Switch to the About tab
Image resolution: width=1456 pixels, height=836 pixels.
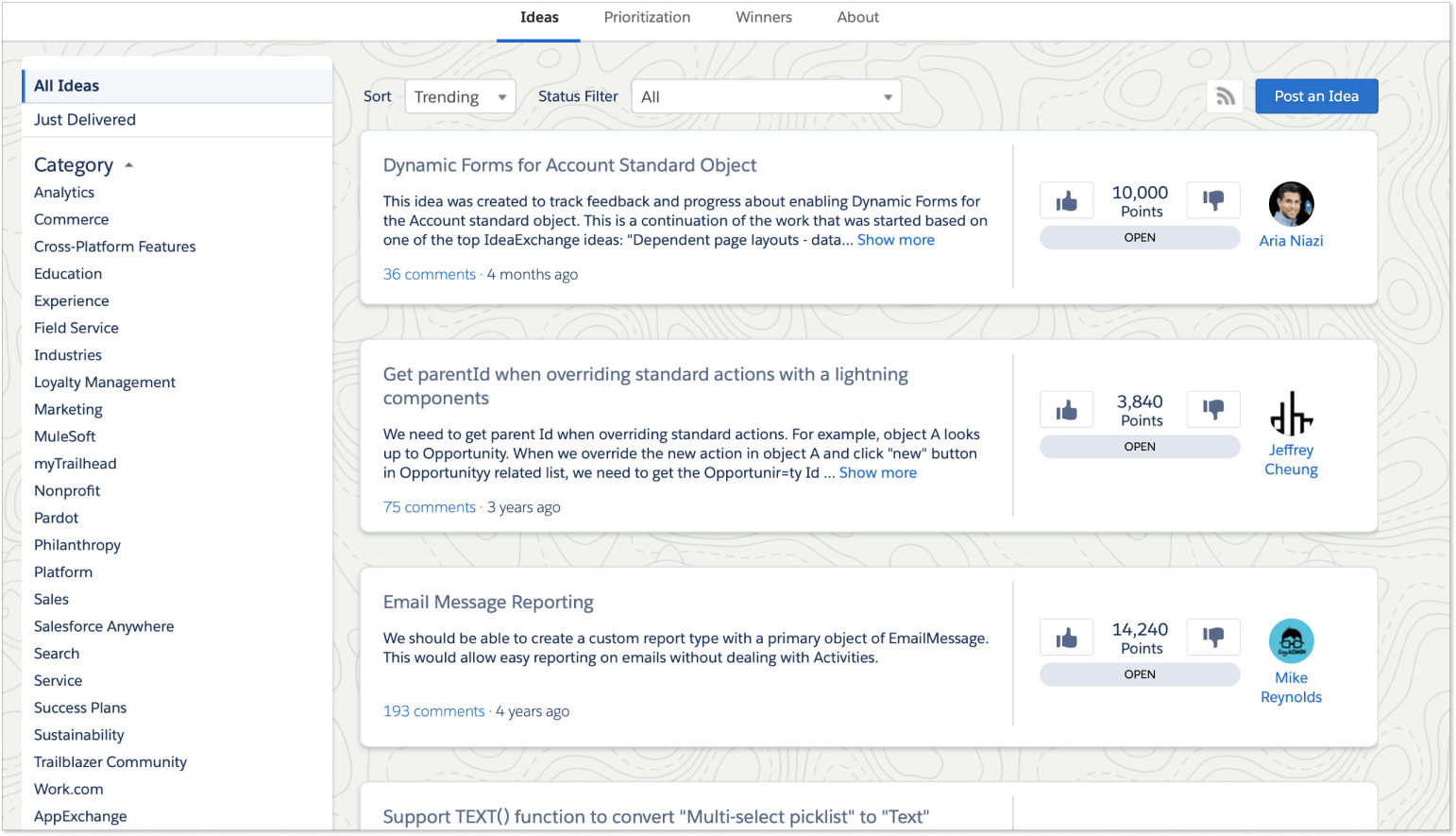click(x=857, y=17)
